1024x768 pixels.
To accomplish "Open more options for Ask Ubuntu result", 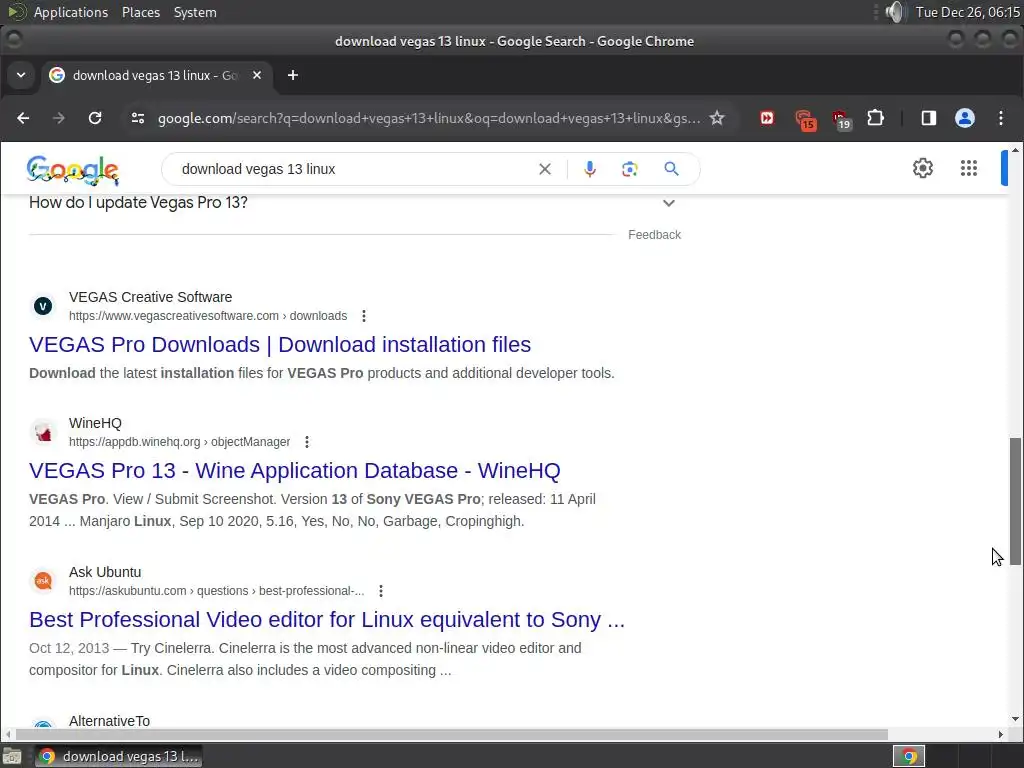I will pos(381,591).
